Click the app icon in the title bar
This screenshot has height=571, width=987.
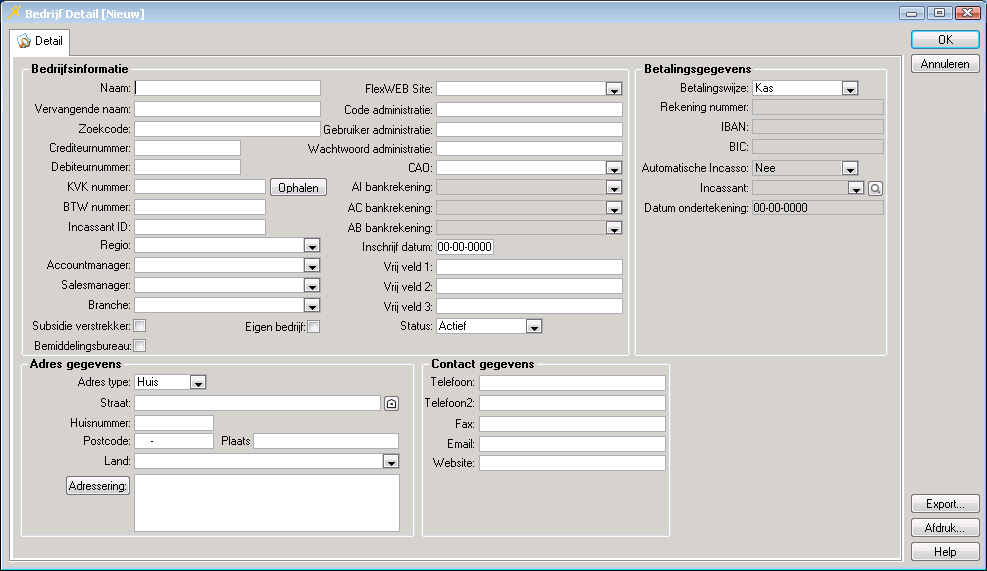tap(14, 12)
